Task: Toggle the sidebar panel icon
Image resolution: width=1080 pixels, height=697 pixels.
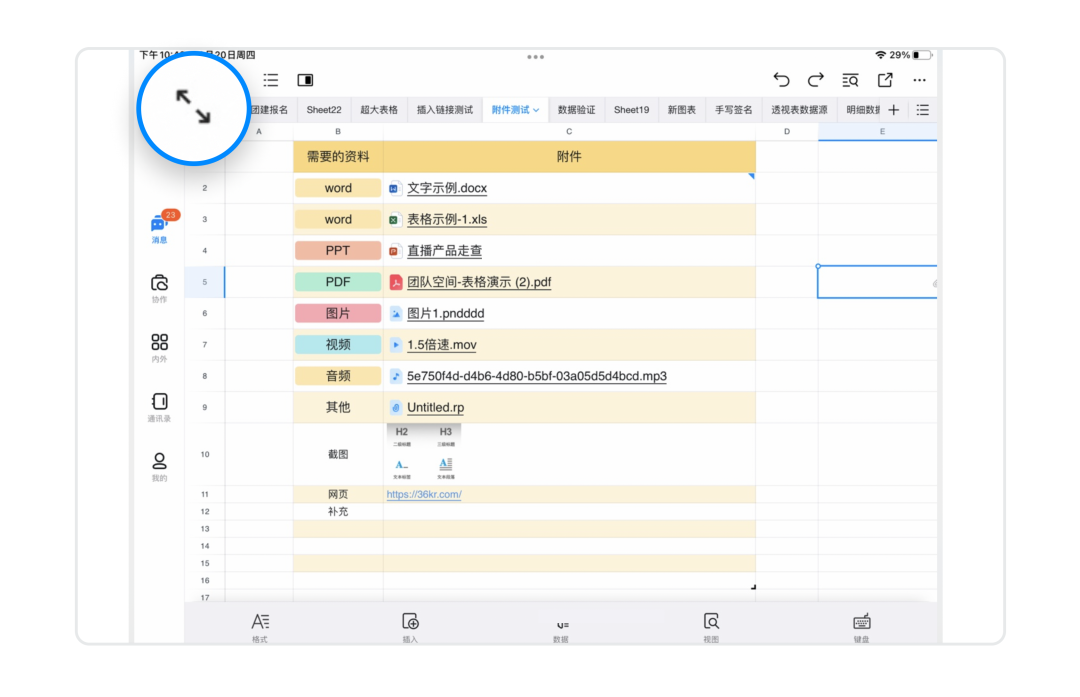Action: tap(305, 80)
